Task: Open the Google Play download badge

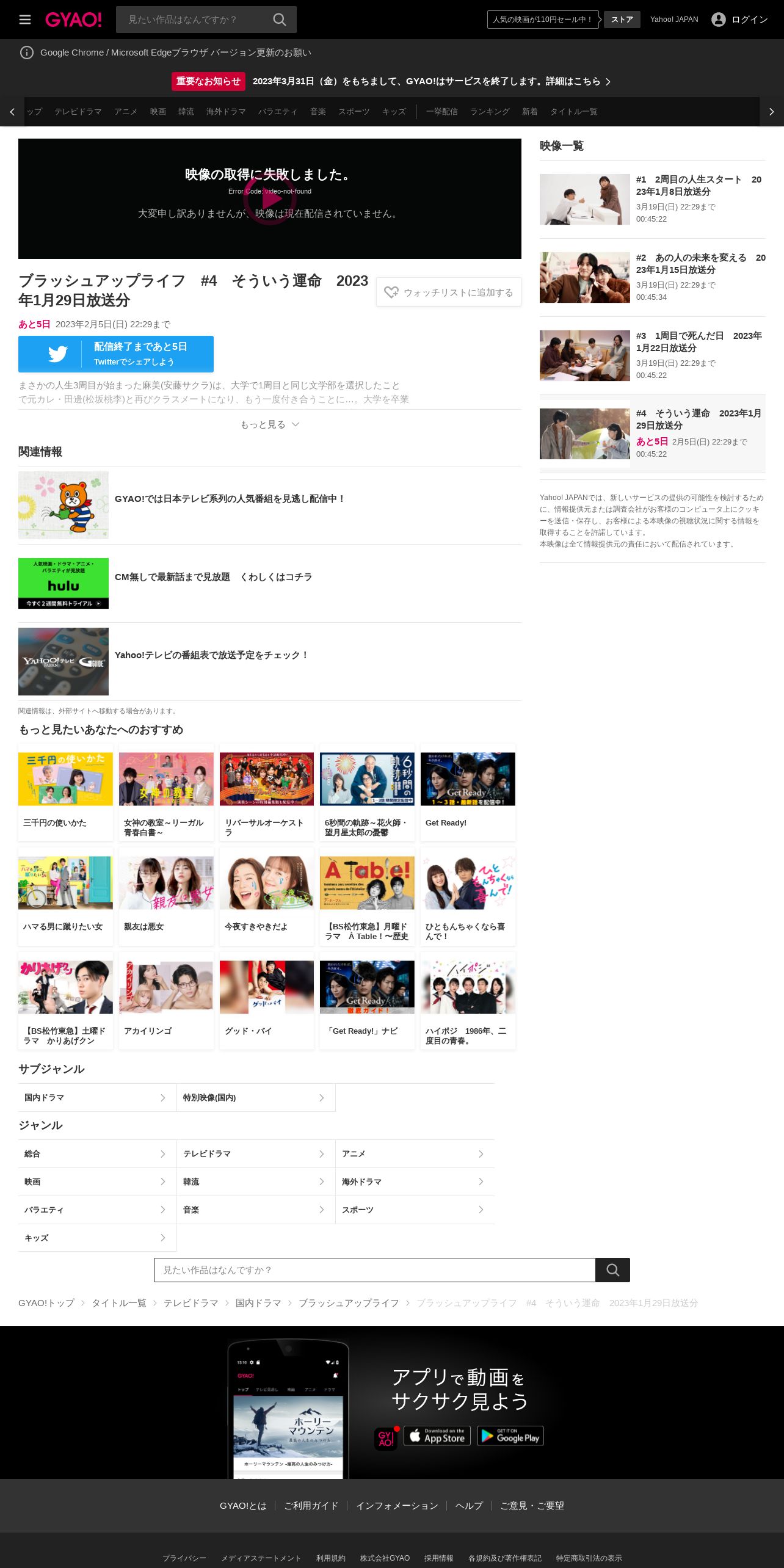Action: coord(510,1436)
